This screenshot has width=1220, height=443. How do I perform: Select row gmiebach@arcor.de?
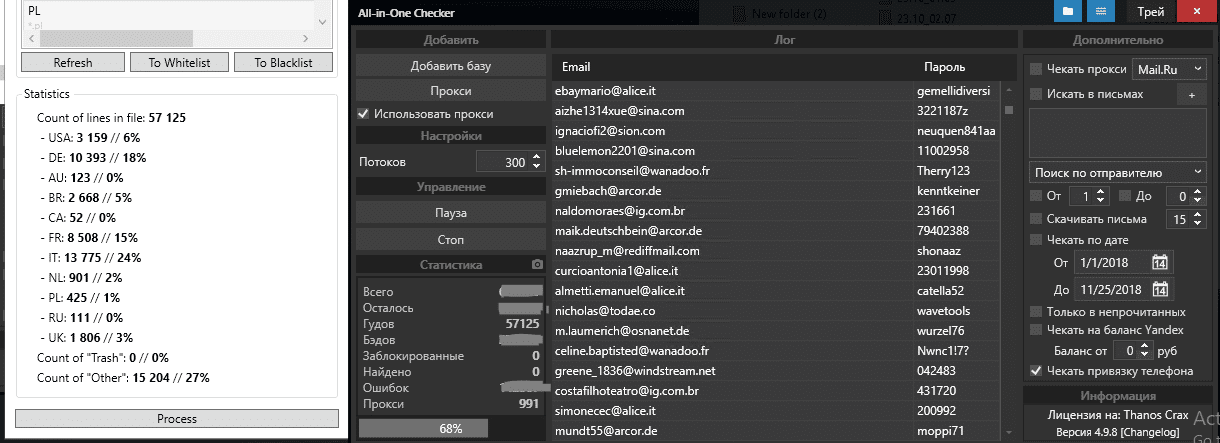776,191
